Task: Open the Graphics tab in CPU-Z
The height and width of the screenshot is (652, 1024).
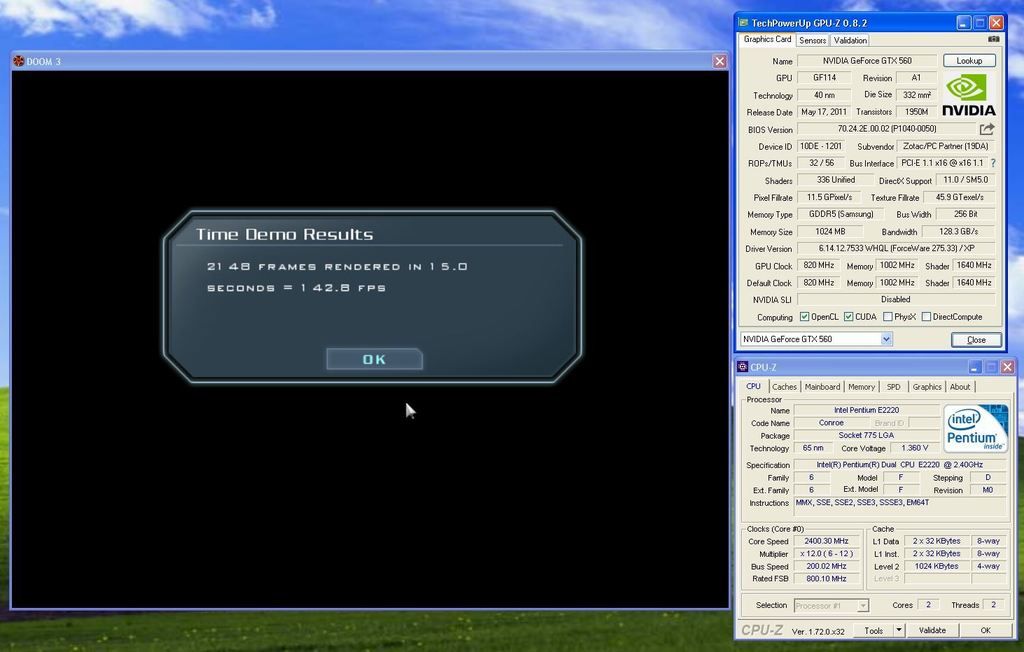Action: click(927, 387)
